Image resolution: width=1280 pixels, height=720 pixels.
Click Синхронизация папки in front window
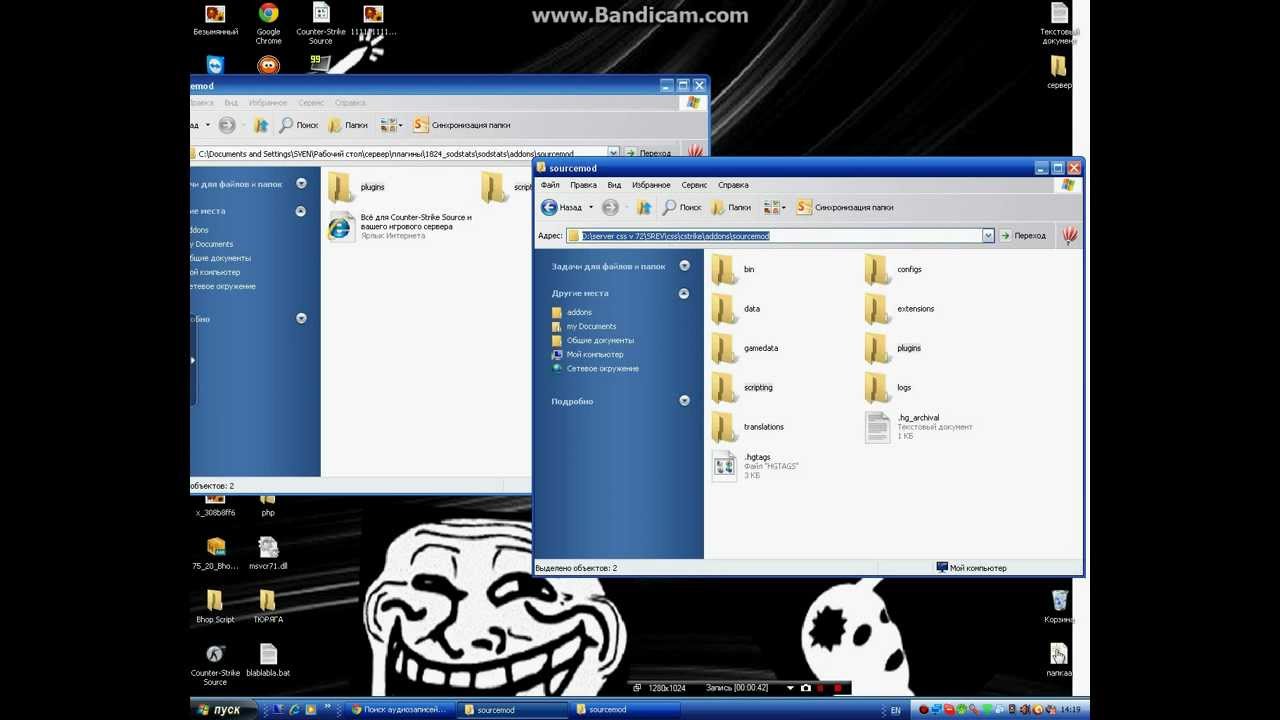pos(844,207)
